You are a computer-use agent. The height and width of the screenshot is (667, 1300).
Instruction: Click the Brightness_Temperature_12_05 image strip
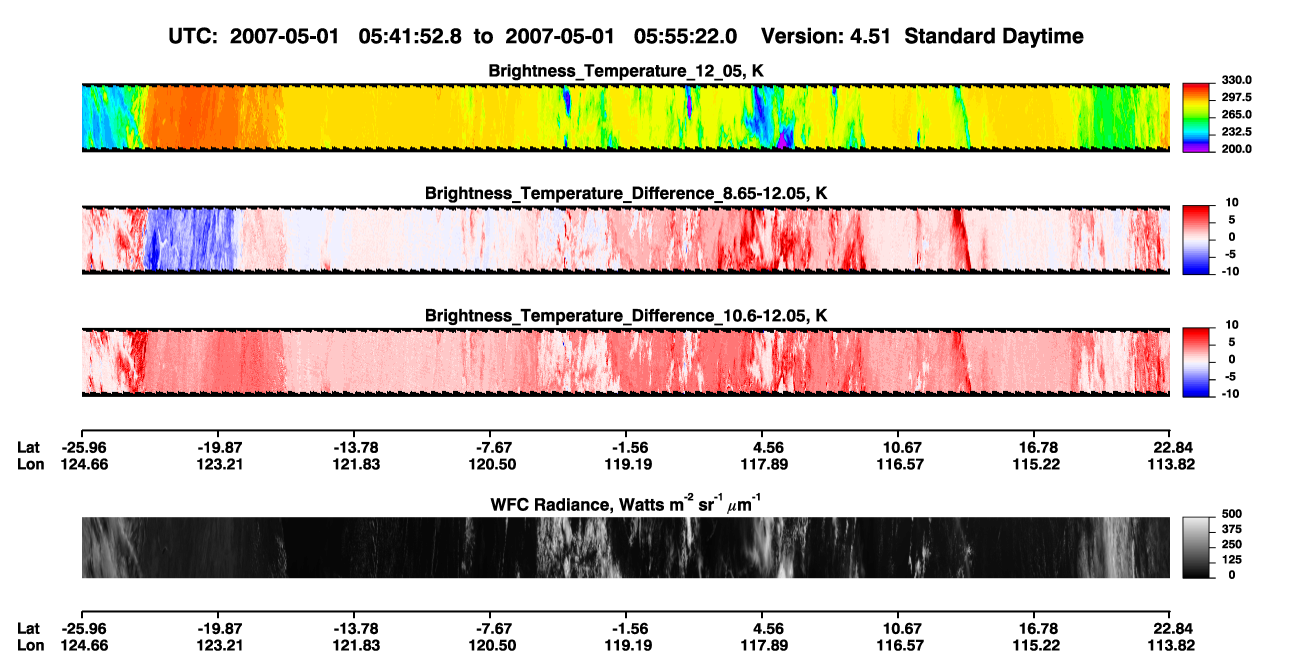[625, 117]
